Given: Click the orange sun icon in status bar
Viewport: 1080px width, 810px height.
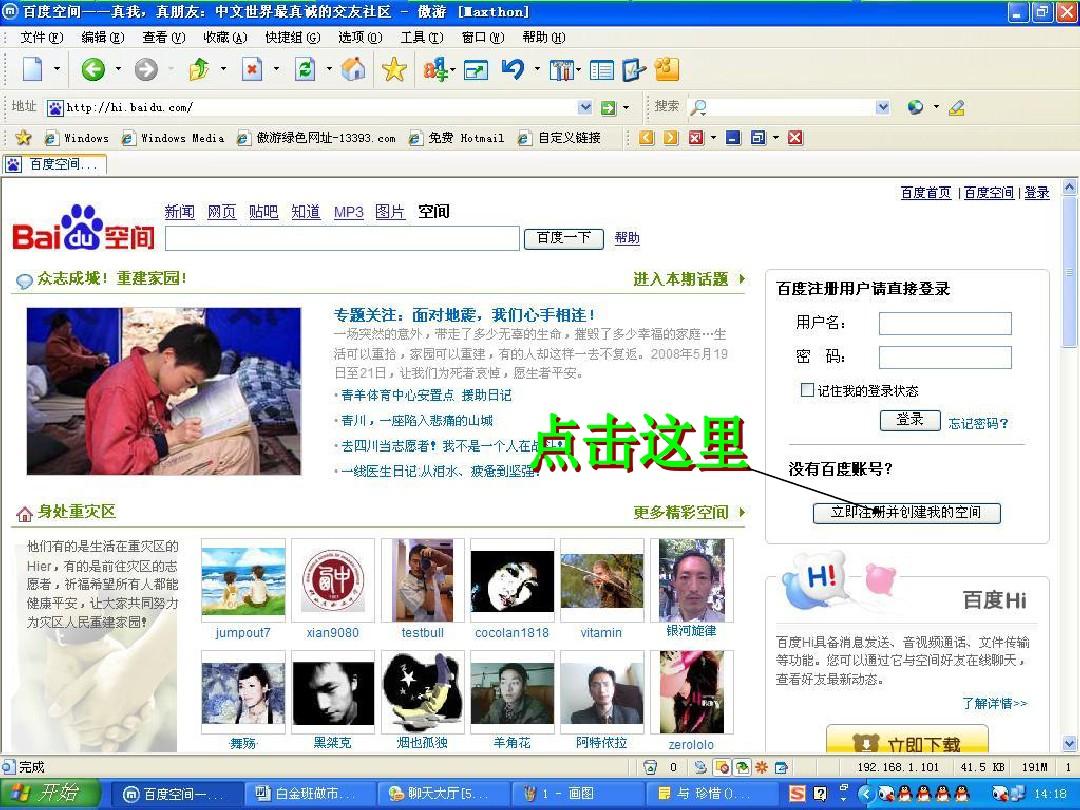Looking at the screenshot, I should (x=762, y=767).
